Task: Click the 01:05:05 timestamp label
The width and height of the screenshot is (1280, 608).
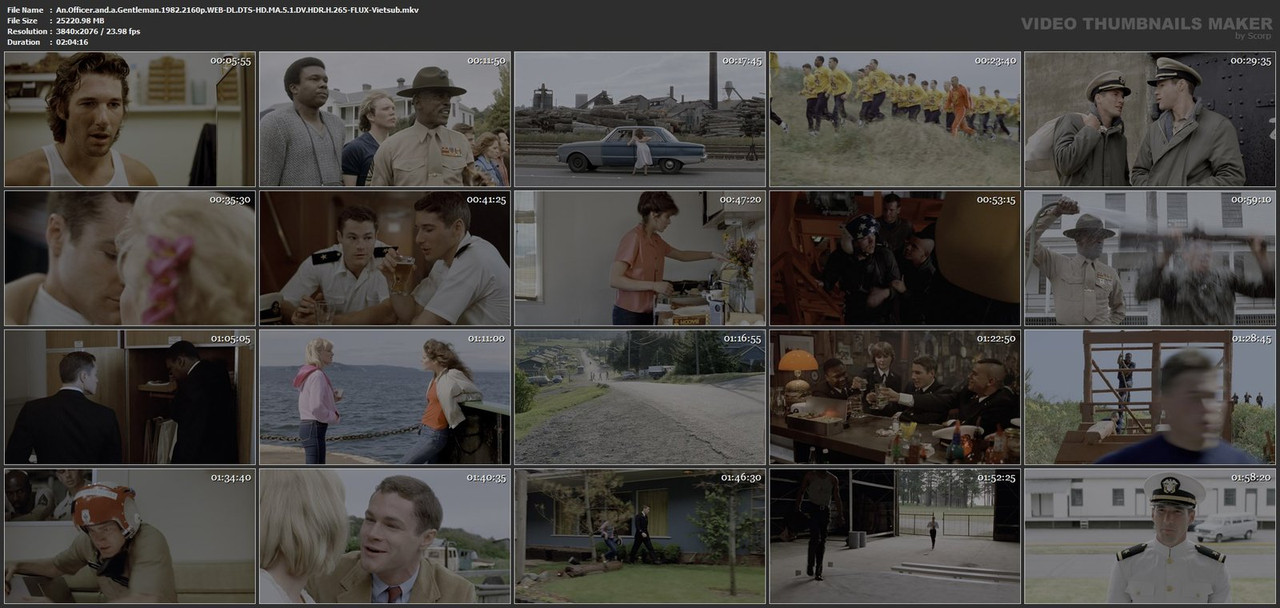Action: click(230, 339)
